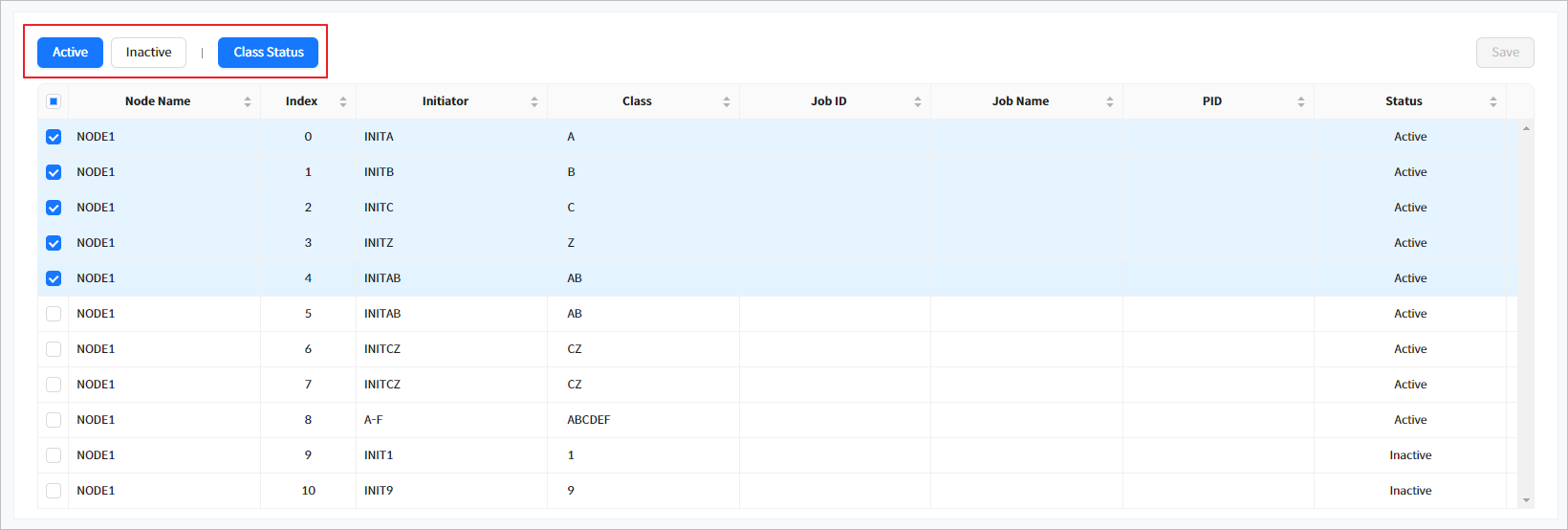The height and width of the screenshot is (530, 1568).
Task: Click the Index column sort arrows
Action: (x=343, y=101)
